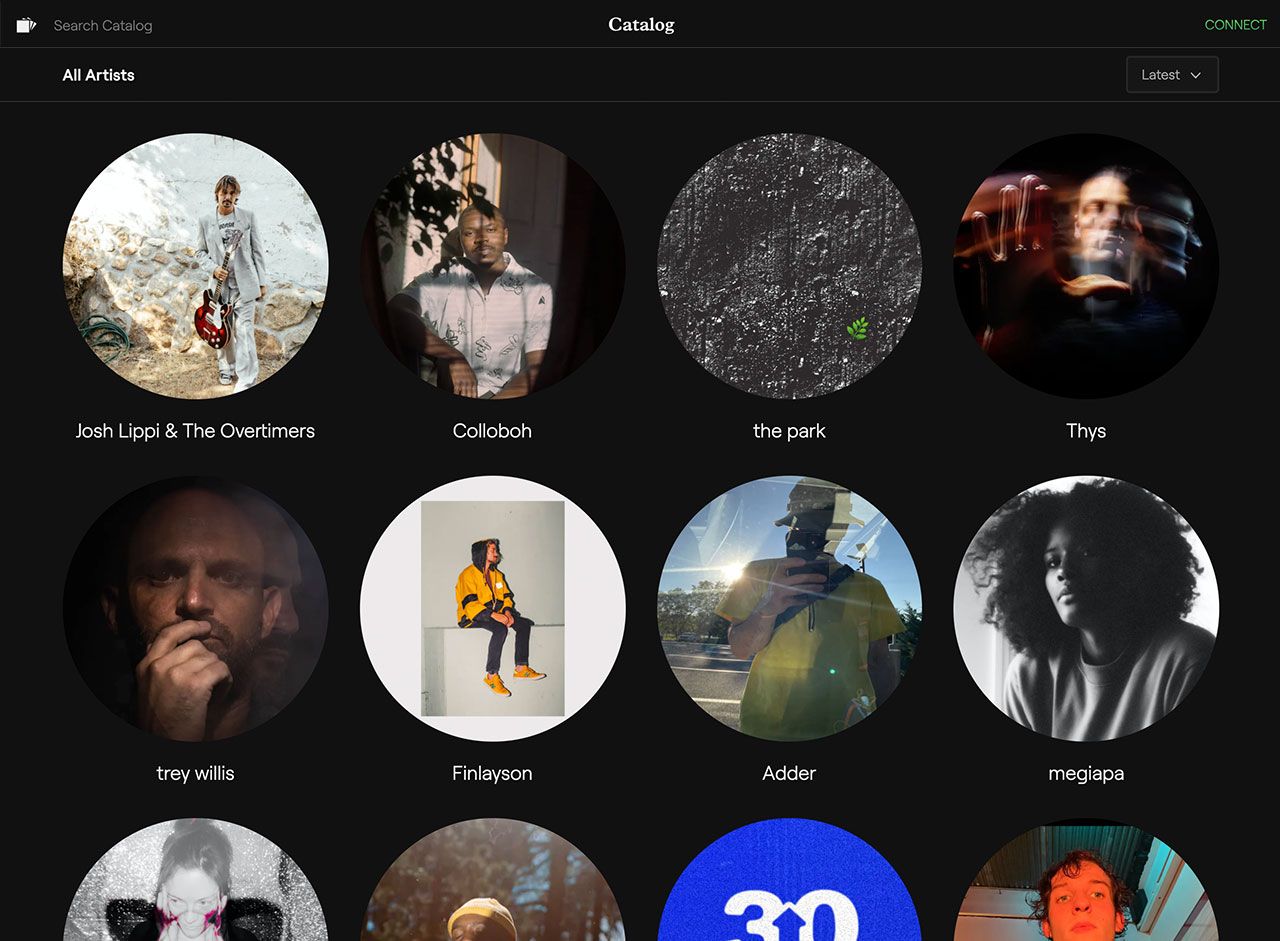The height and width of the screenshot is (941, 1280).
Task: Click the Catalog title in the header
Action: (x=641, y=25)
